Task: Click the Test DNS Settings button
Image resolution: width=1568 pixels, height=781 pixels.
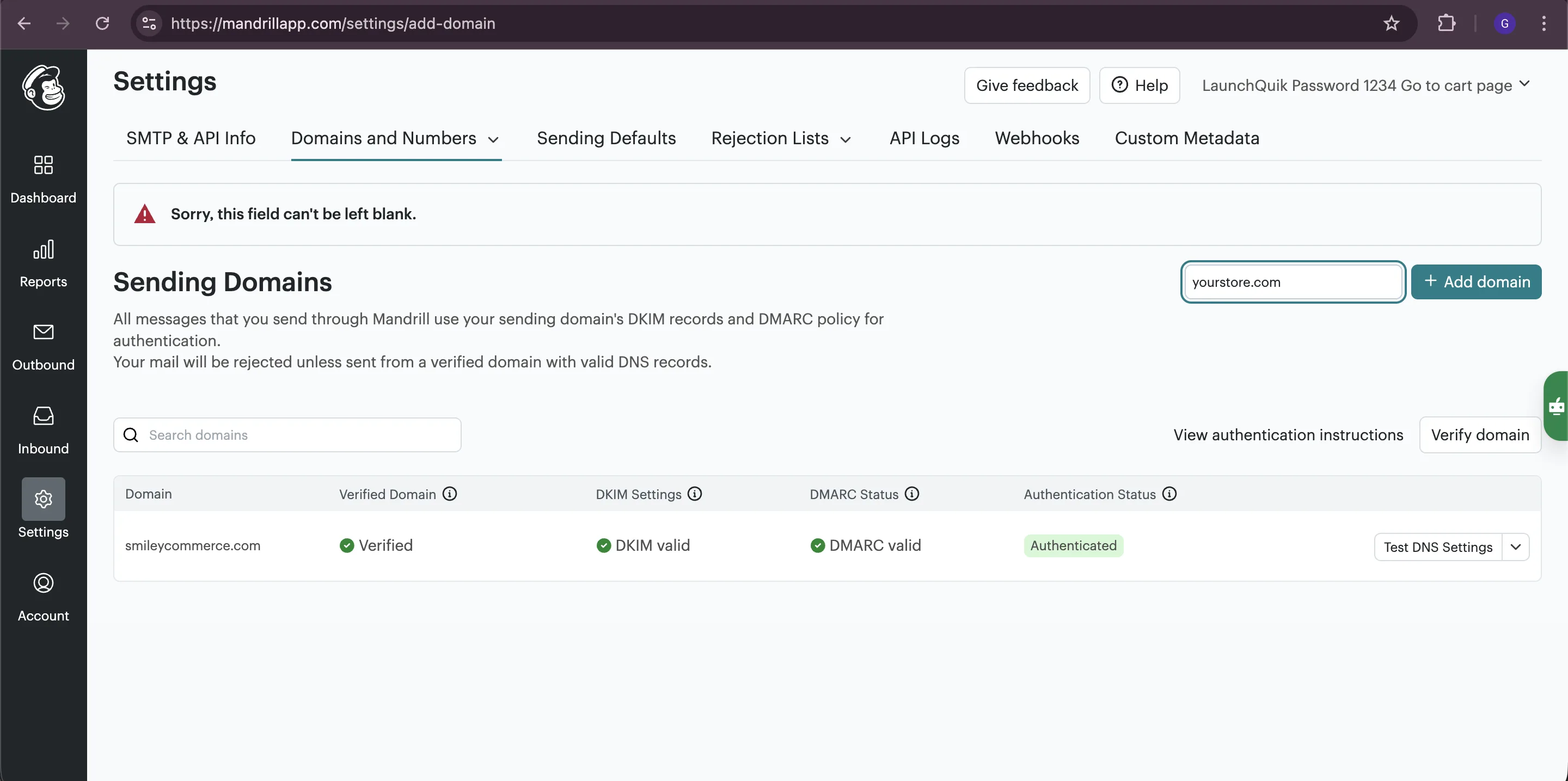Action: (1438, 547)
